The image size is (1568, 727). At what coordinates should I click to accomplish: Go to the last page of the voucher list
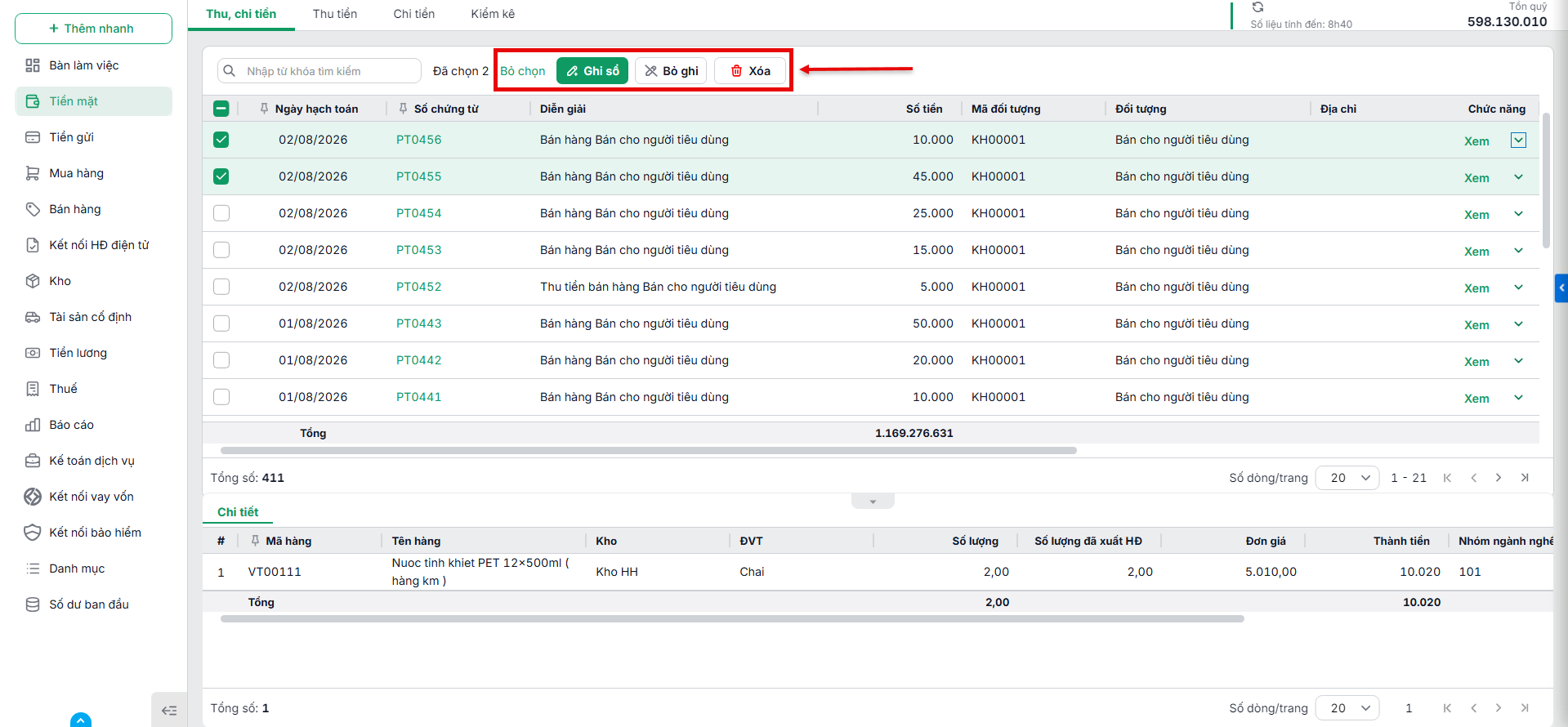(1525, 478)
